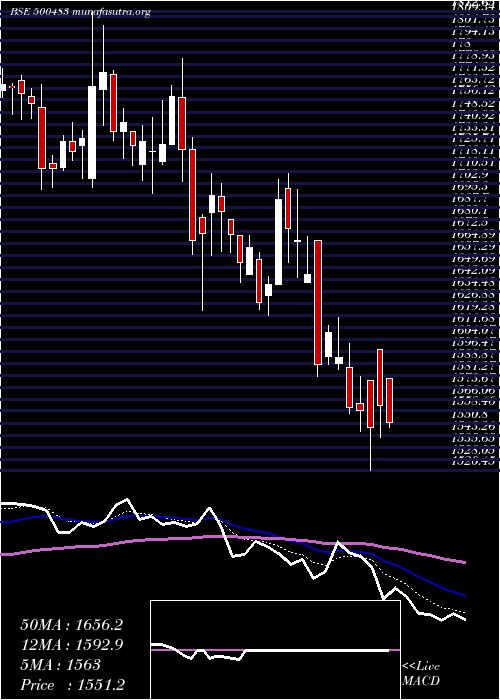
Task: Click the pink 50MA line in lower panel
Action: (232, 537)
